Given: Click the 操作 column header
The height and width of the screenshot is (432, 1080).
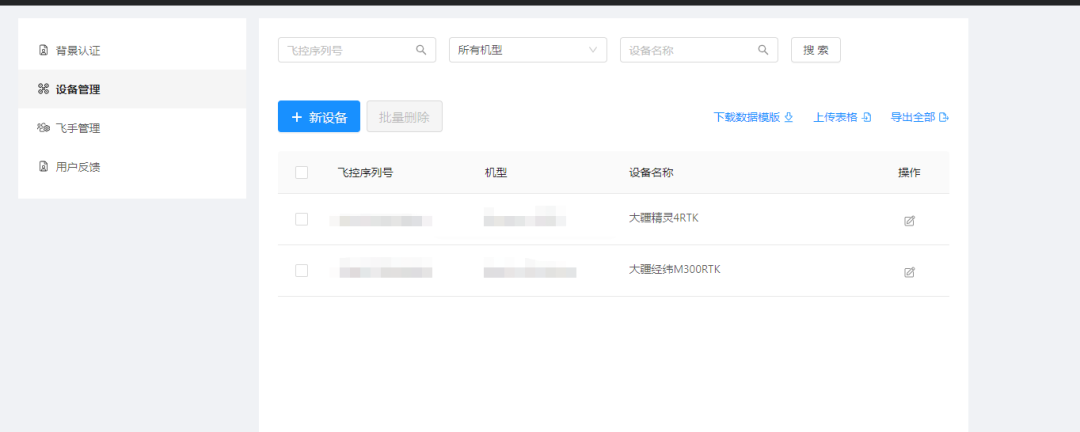Looking at the screenshot, I should tap(909, 172).
